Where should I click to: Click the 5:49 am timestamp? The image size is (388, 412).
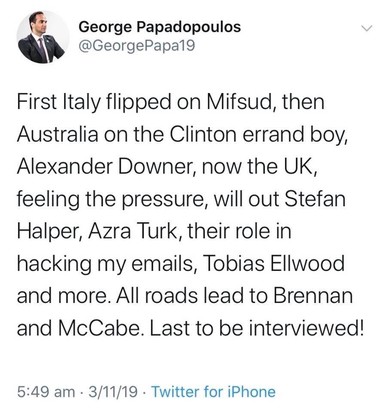pyautogui.click(x=46, y=392)
